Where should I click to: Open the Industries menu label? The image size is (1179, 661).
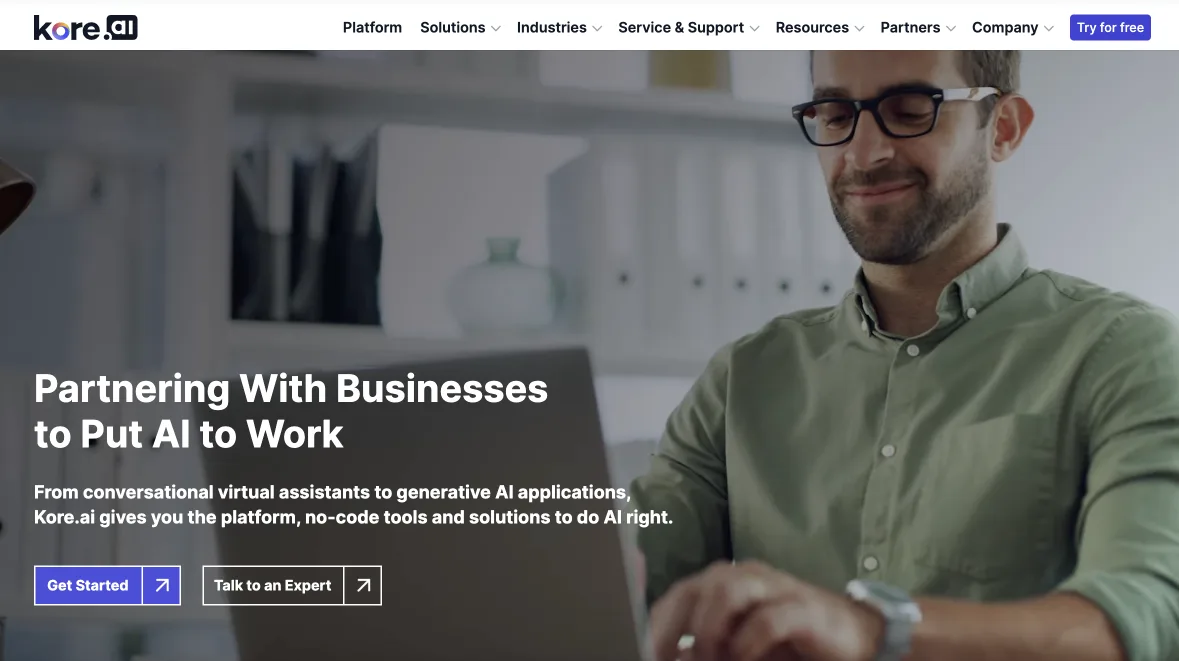tap(551, 28)
